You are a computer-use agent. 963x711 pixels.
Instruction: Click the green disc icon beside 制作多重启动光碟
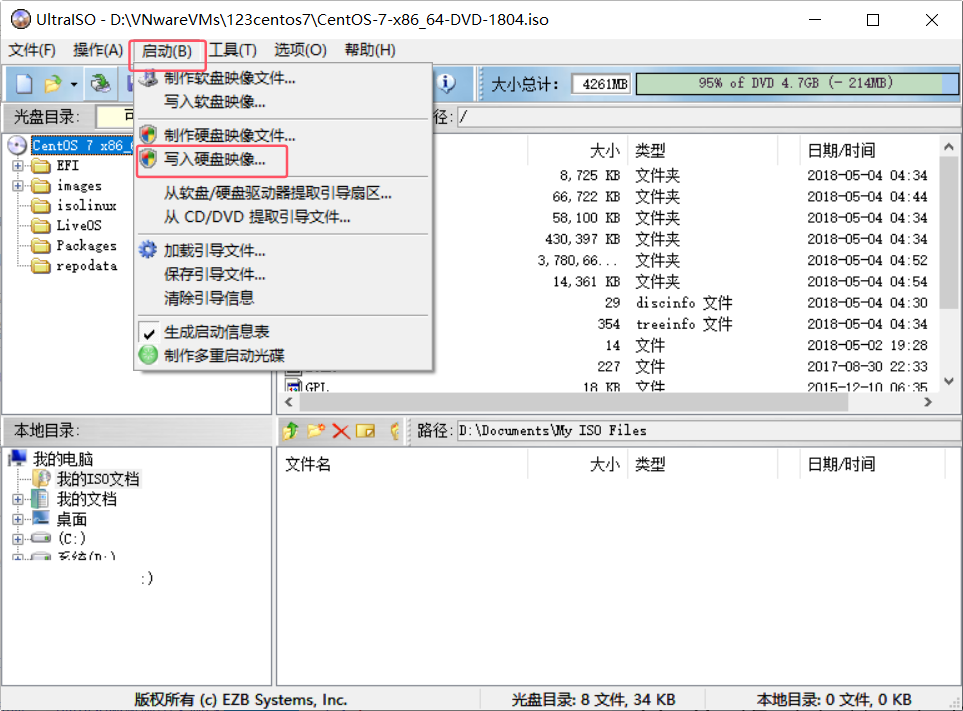pyautogui.click(x=148, y=355)
